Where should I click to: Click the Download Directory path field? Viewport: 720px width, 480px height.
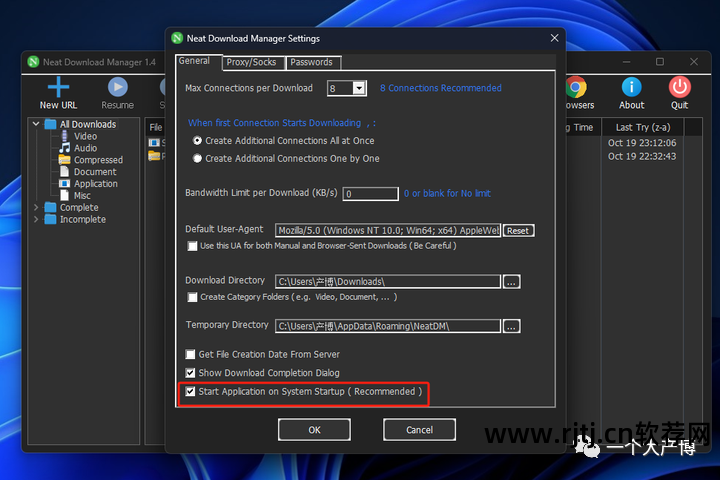388,282
